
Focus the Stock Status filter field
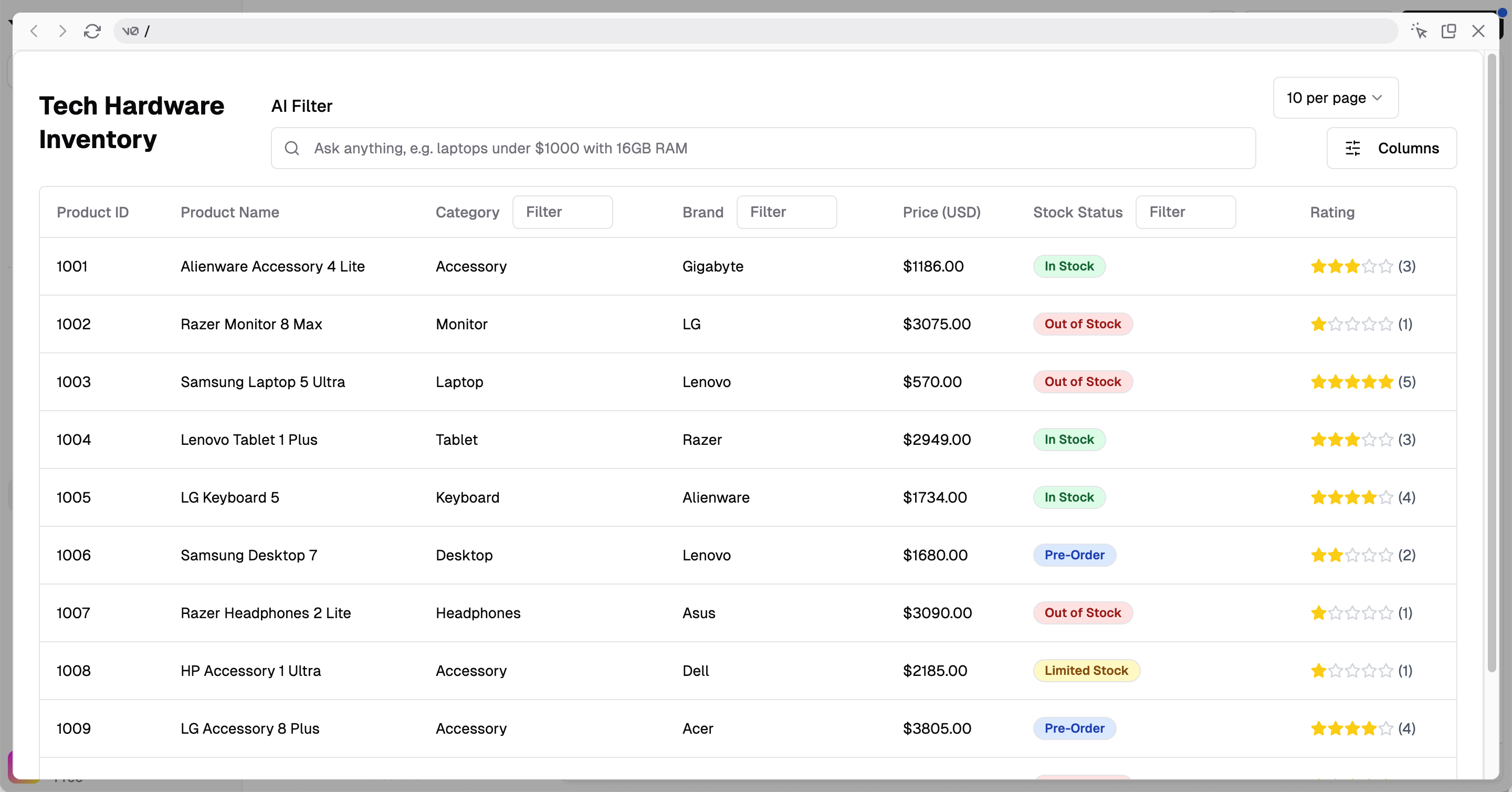coord(1185,212)
